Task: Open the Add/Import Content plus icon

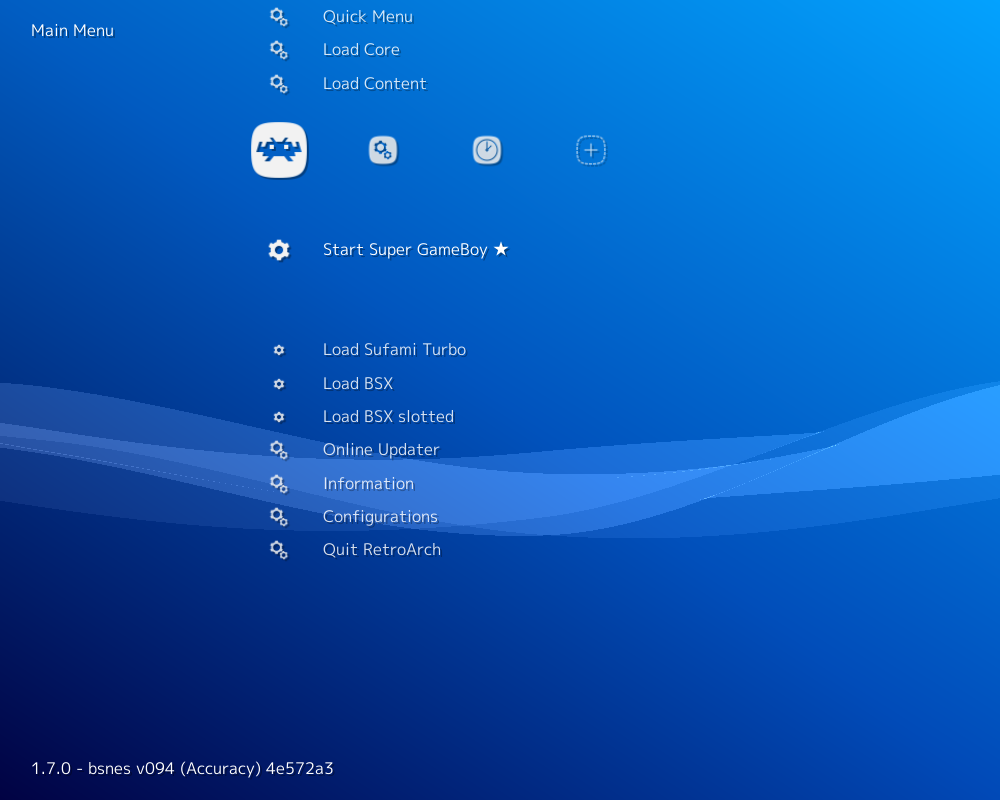Action: 591,151
